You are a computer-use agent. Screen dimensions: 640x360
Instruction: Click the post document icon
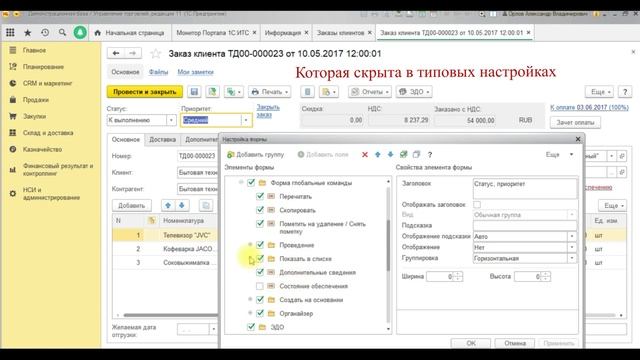212,92
